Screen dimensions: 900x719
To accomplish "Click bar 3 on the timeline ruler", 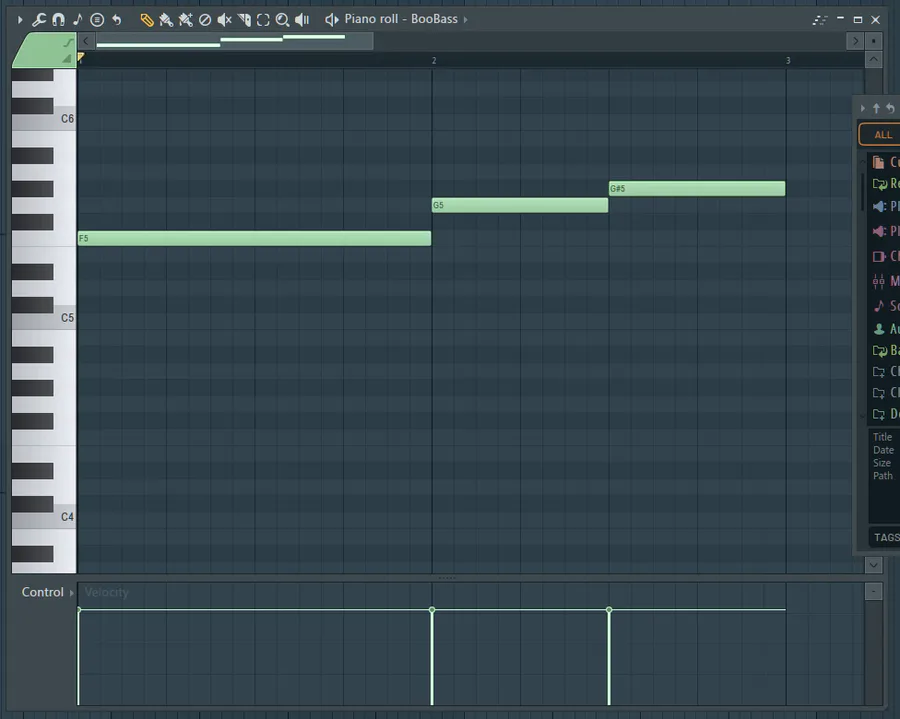I will click(788, 60).
